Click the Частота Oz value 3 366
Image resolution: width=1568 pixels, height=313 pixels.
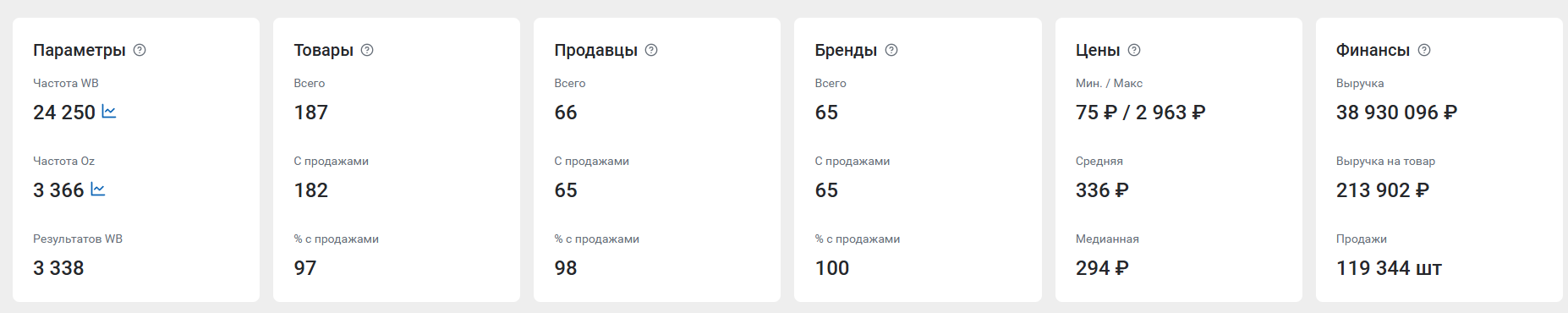pos(58,190)
